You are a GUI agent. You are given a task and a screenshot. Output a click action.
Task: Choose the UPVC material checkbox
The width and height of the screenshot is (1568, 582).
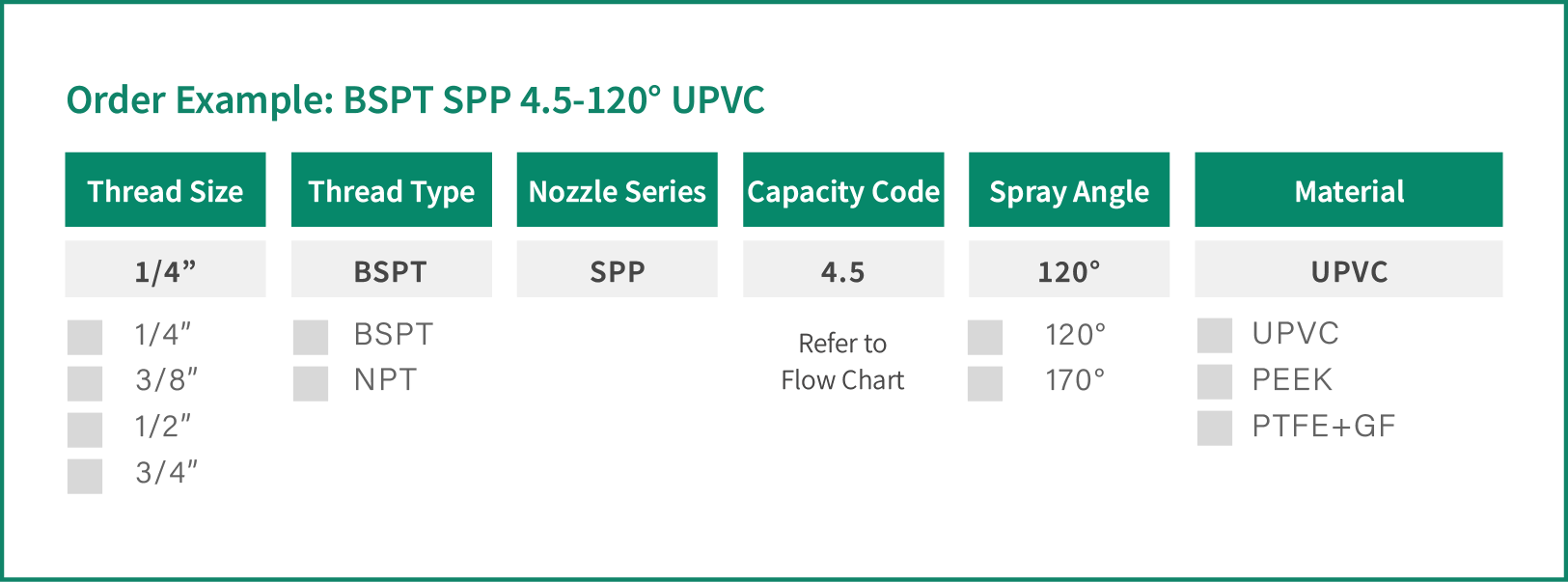1215,335
